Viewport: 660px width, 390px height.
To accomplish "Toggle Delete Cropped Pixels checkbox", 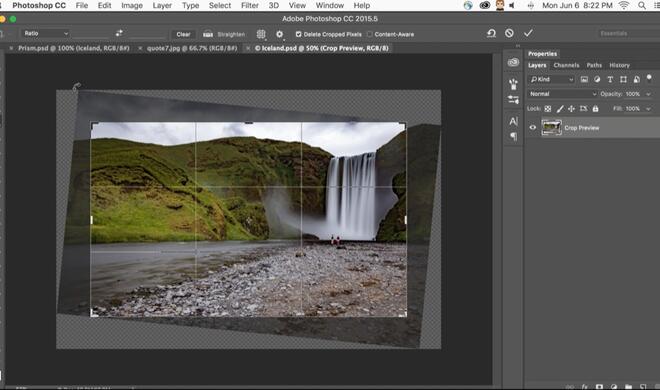I will point(298,34).
